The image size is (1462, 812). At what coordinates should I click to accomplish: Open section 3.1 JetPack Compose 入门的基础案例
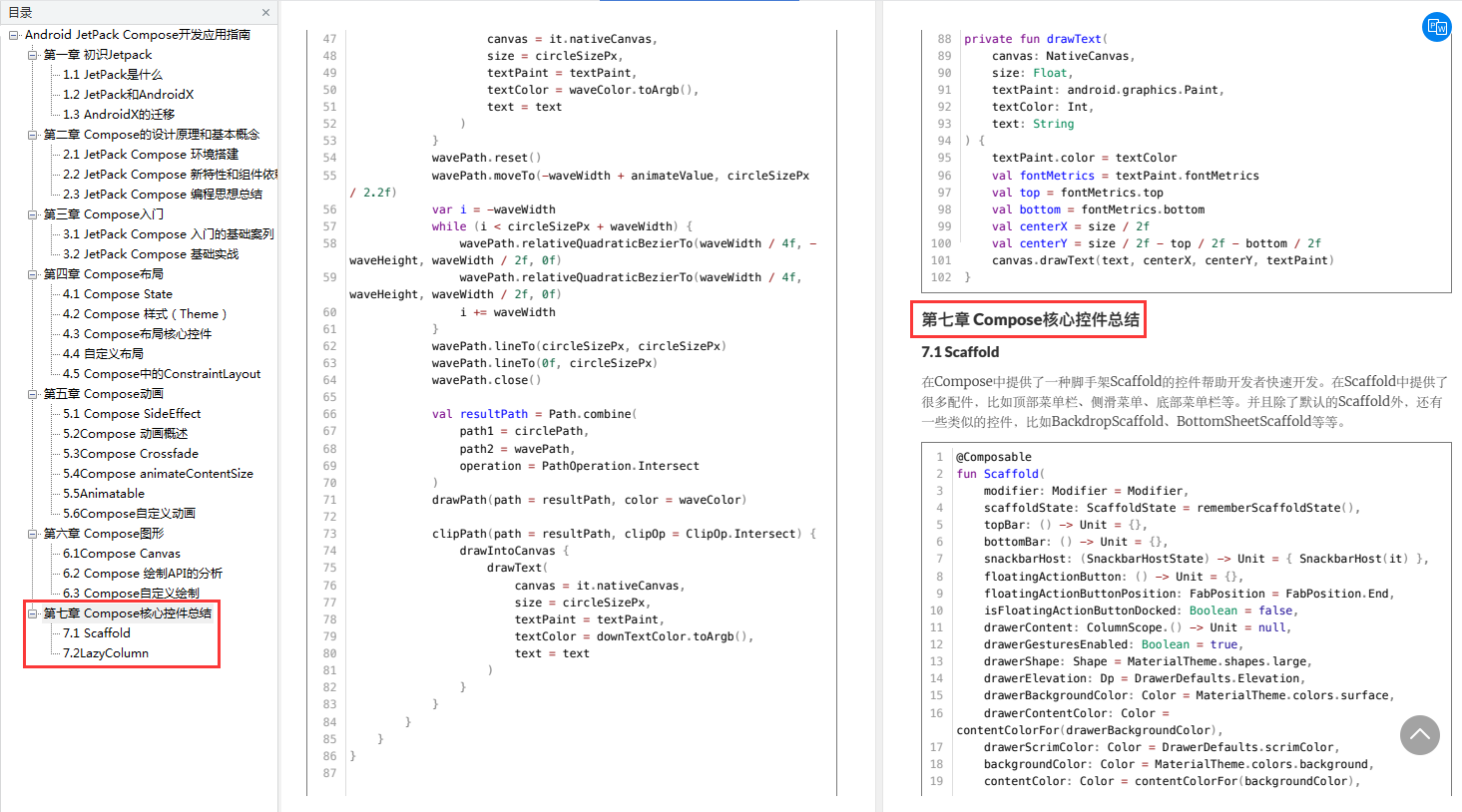point(169,234)
